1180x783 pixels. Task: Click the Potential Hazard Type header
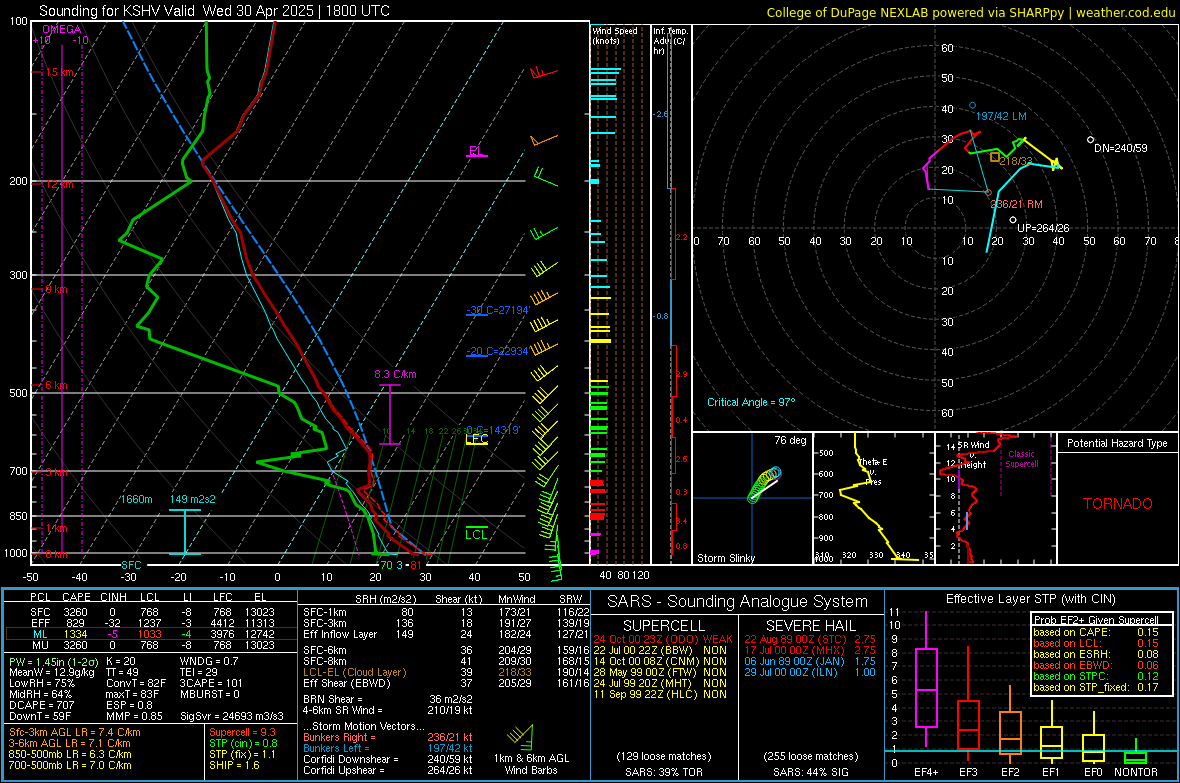pos(1118,443)
